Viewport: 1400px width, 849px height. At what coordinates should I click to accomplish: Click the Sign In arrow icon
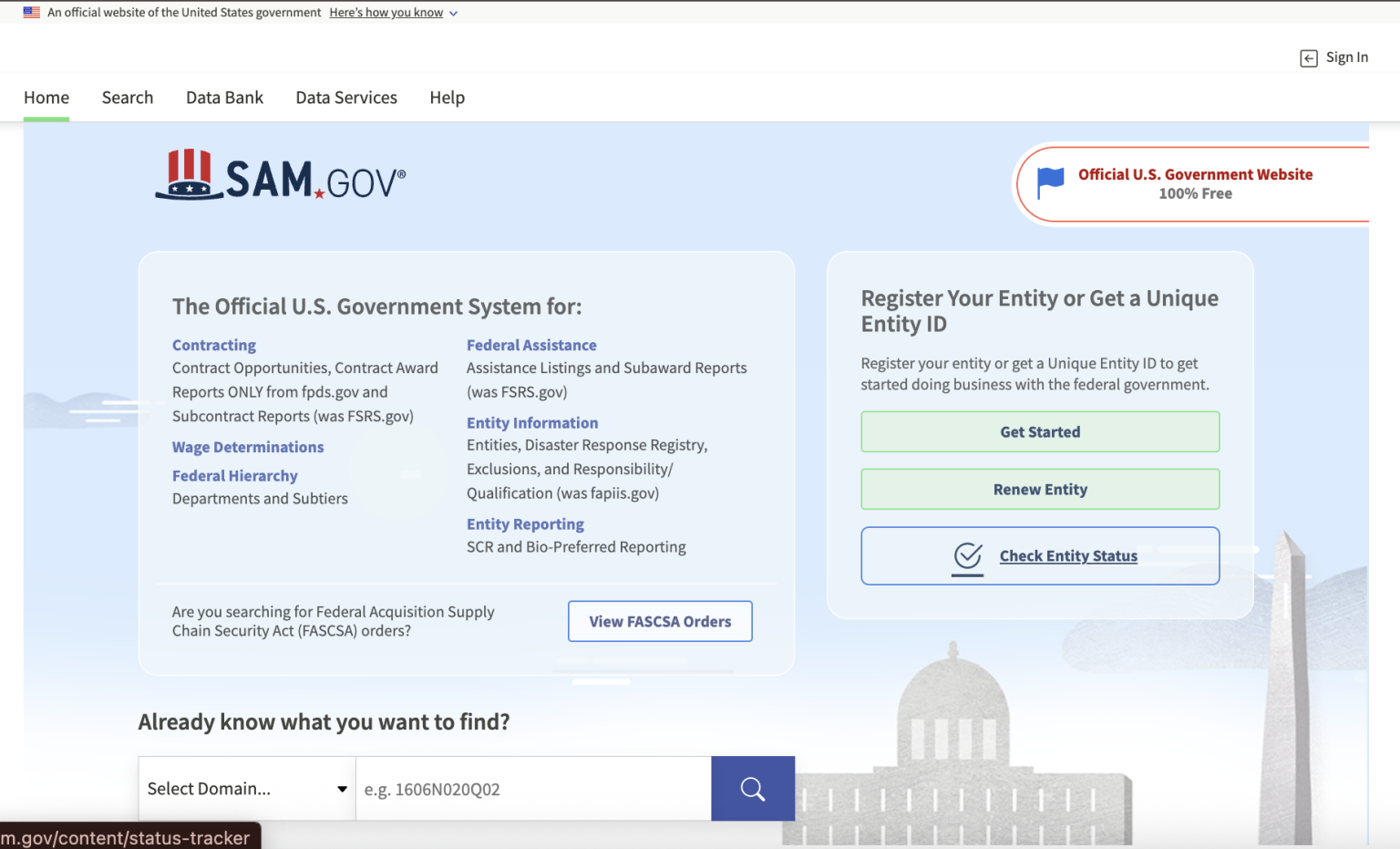pyautogui.click(x=1309, y=58)
